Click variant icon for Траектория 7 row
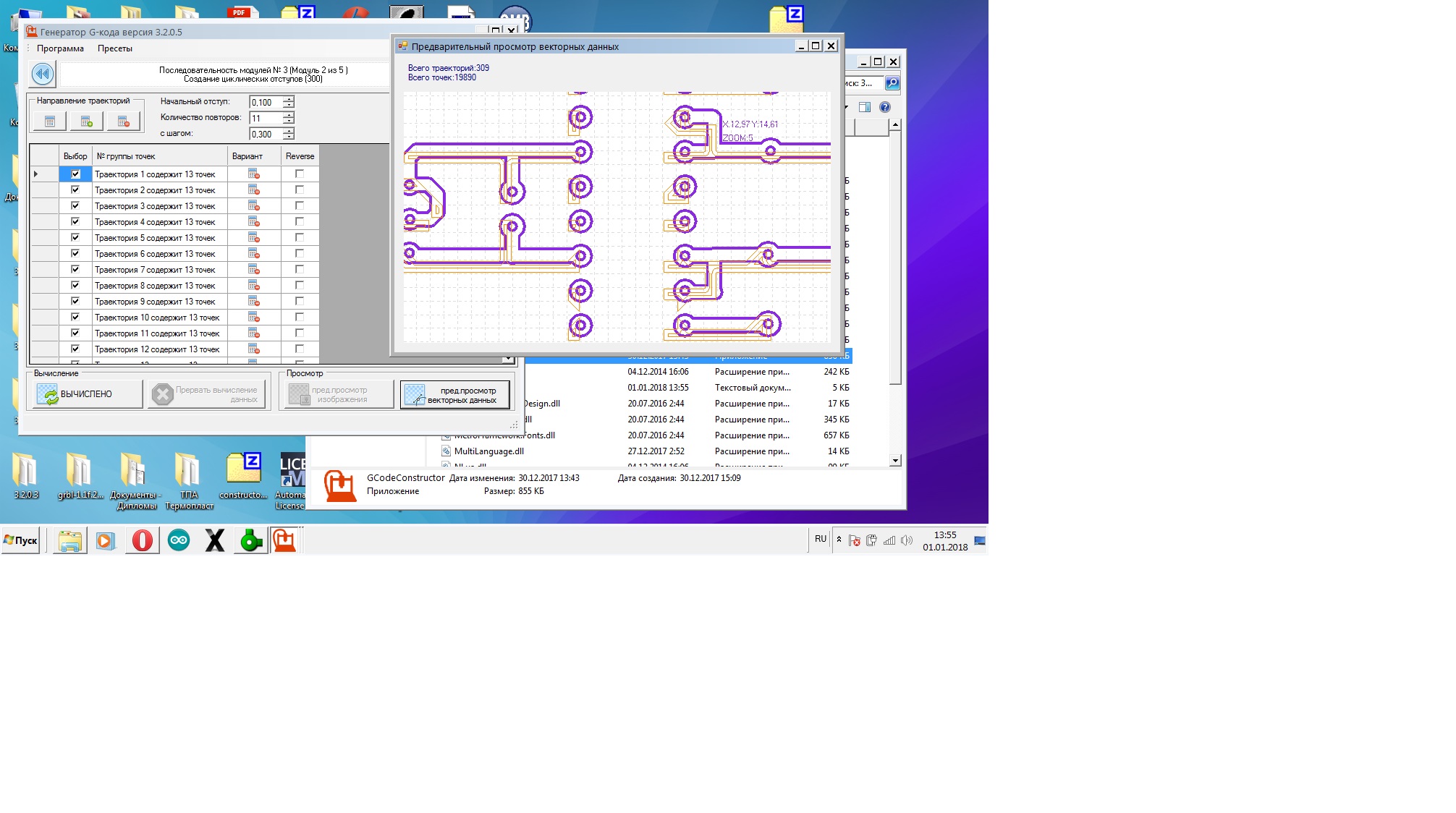 point(253,270)
